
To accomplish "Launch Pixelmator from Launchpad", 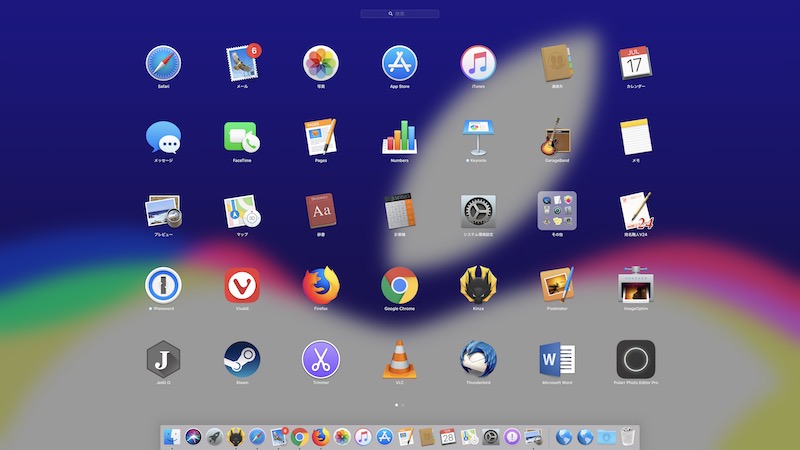I will click(557, 285).
